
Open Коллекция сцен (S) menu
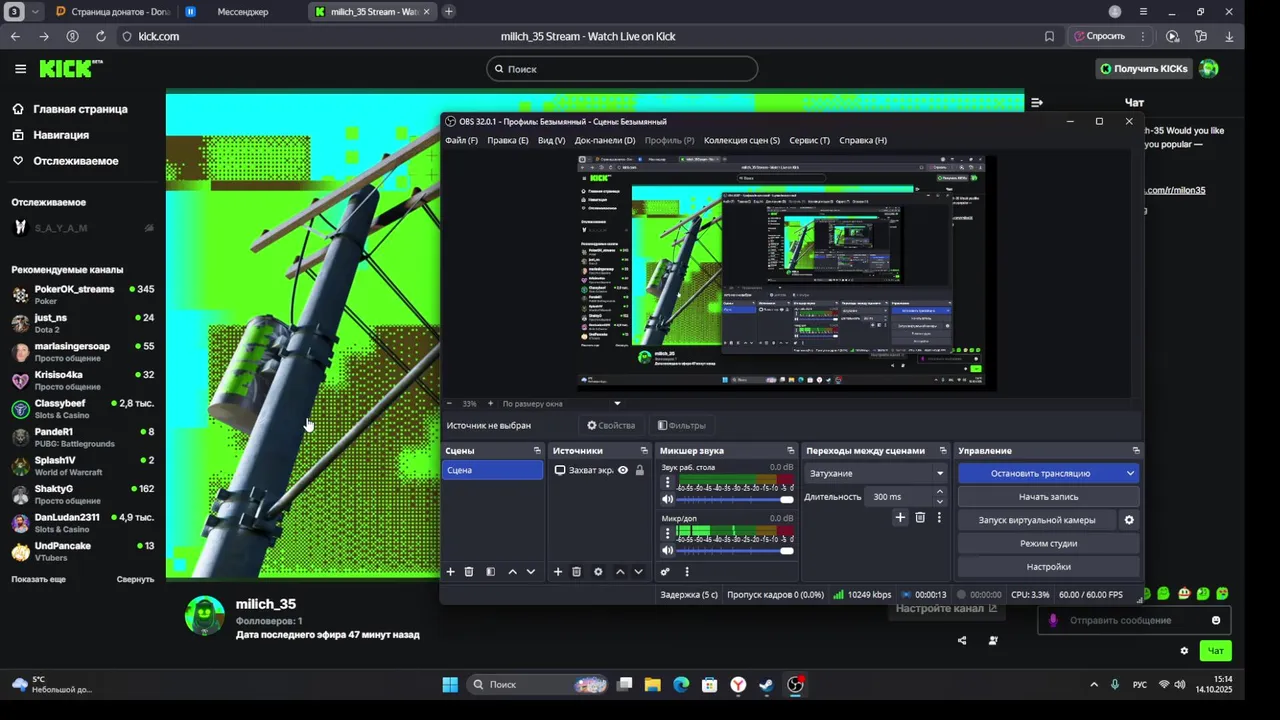tap(742, 140)
